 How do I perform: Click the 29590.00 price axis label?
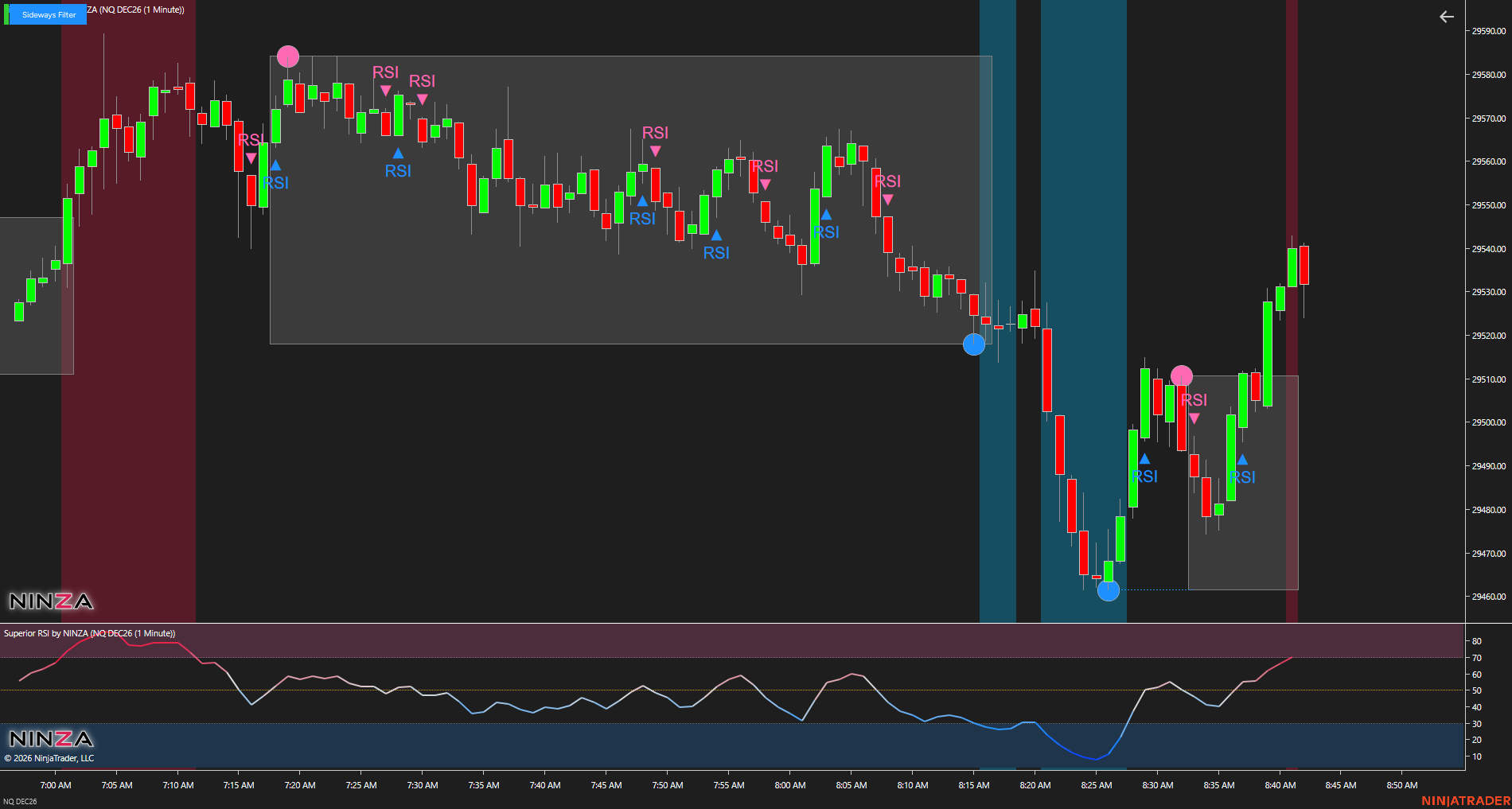coord(1488,31)
